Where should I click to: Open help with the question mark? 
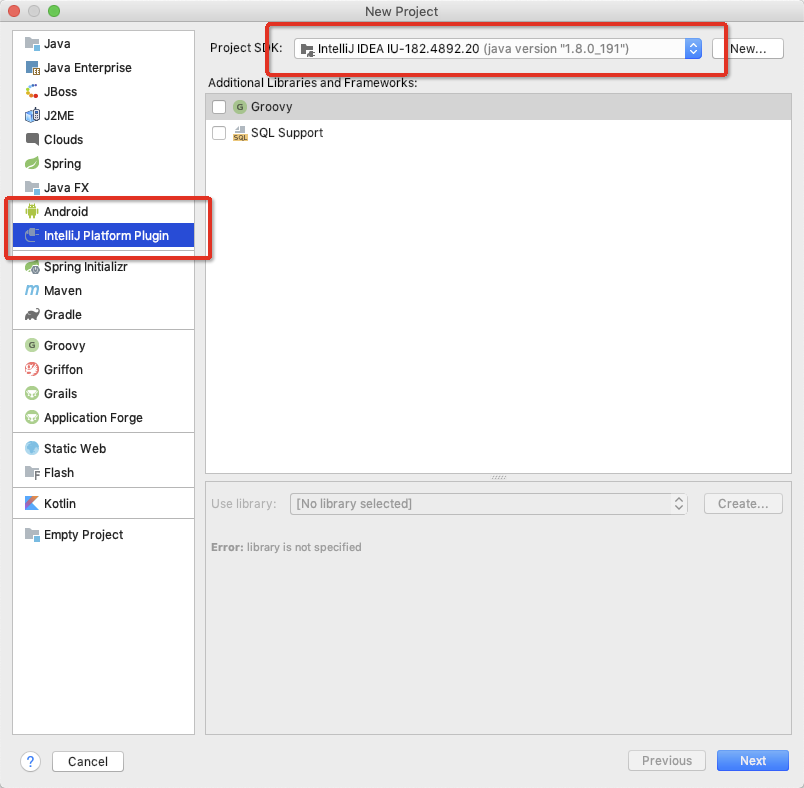tap(31, 761)
